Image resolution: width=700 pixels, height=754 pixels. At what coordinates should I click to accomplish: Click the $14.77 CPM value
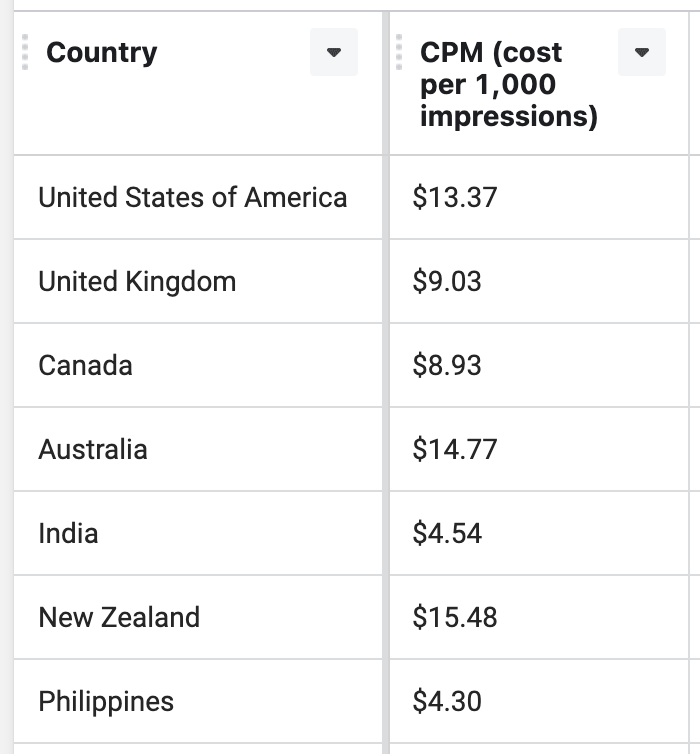[455, 449]
